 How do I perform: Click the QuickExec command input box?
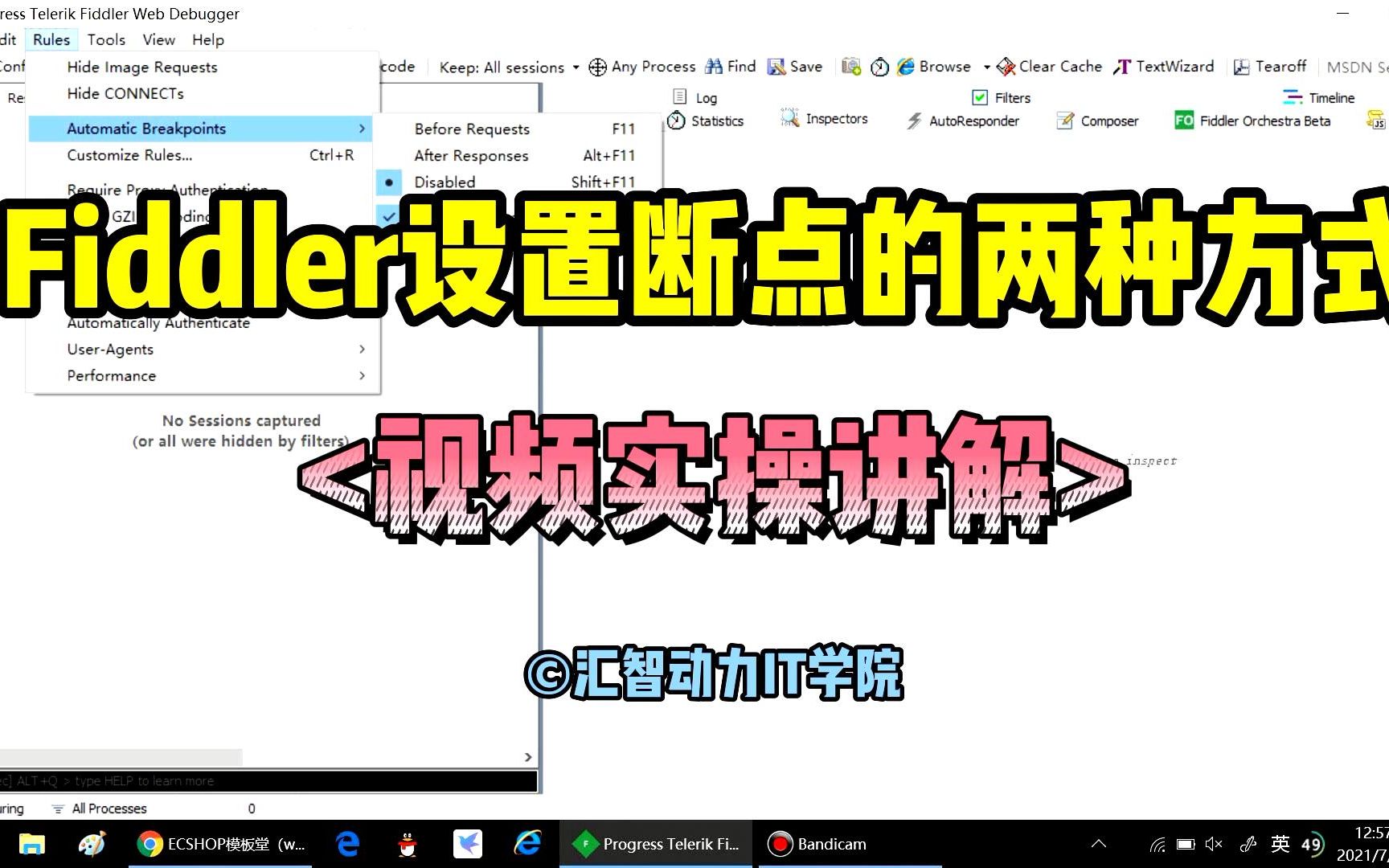pos(268,781)
